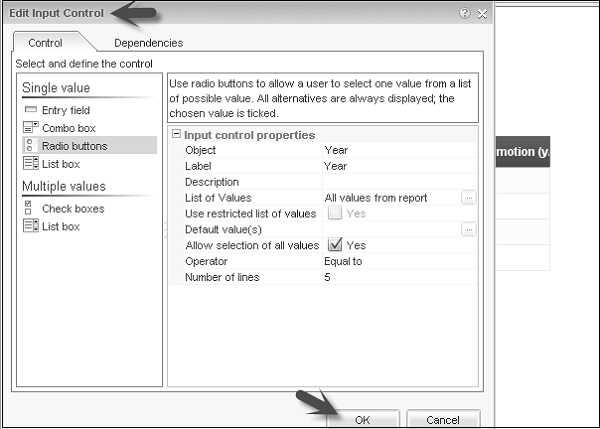Select List box under Single value
600x429 pixels.
tap(61, 164)
